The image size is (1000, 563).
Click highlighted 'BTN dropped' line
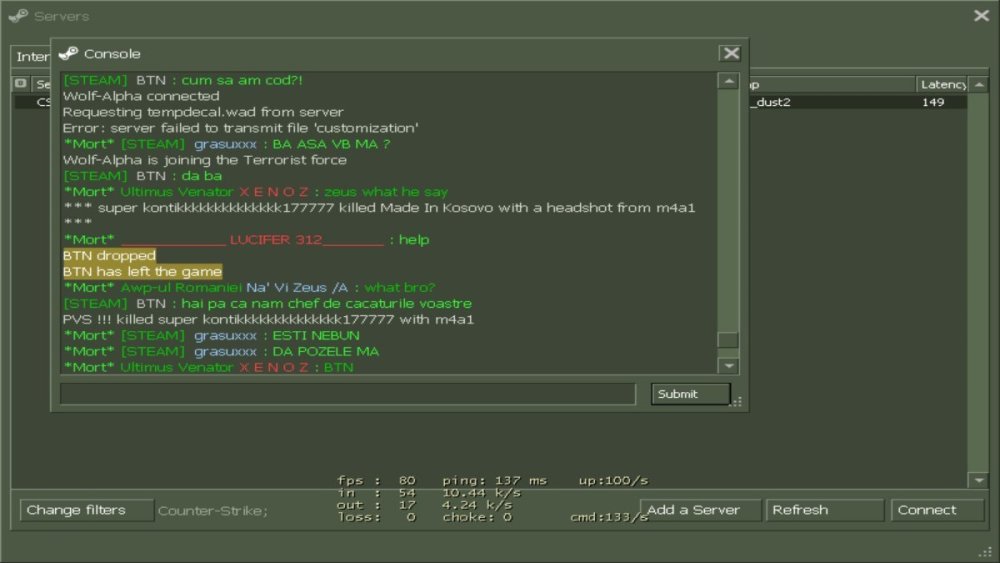(109, 256)
